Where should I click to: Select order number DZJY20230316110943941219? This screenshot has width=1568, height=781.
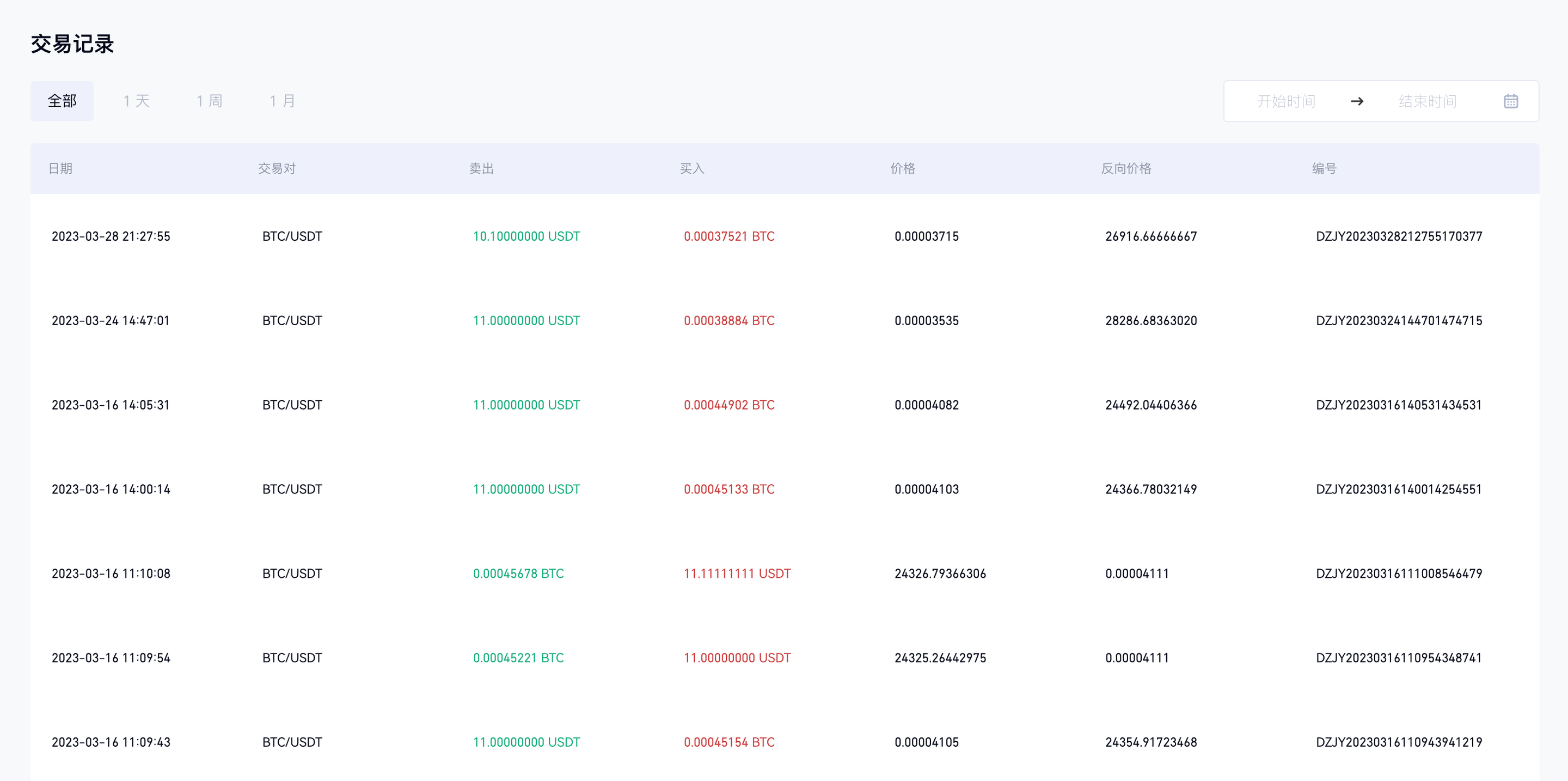pos(1398,742)
